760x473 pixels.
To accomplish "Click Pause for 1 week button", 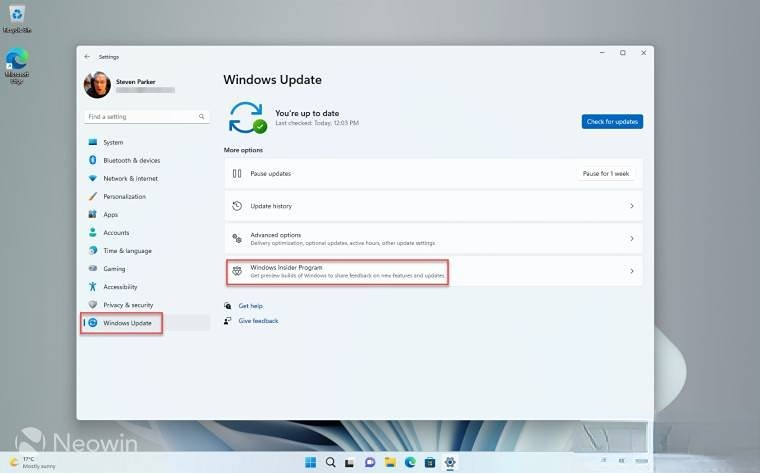I will coord(606,173).
